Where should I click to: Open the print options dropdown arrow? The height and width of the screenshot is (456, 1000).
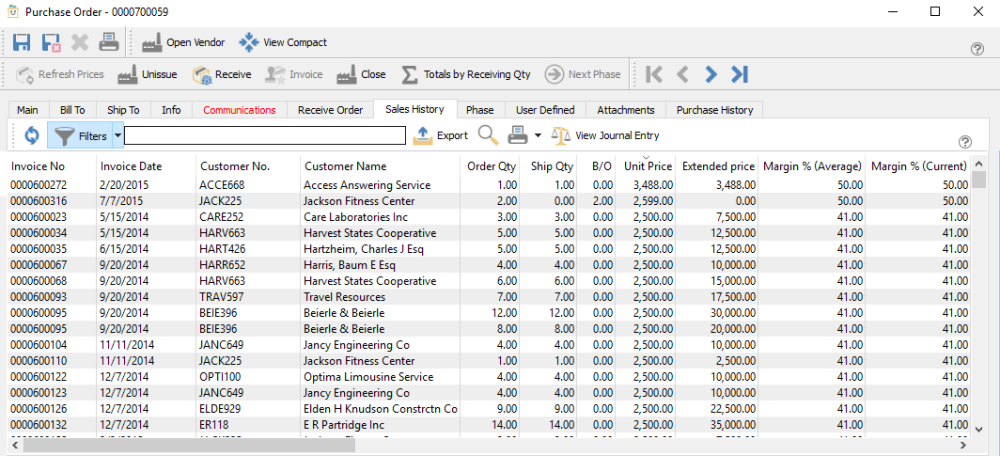pos(538,136)
